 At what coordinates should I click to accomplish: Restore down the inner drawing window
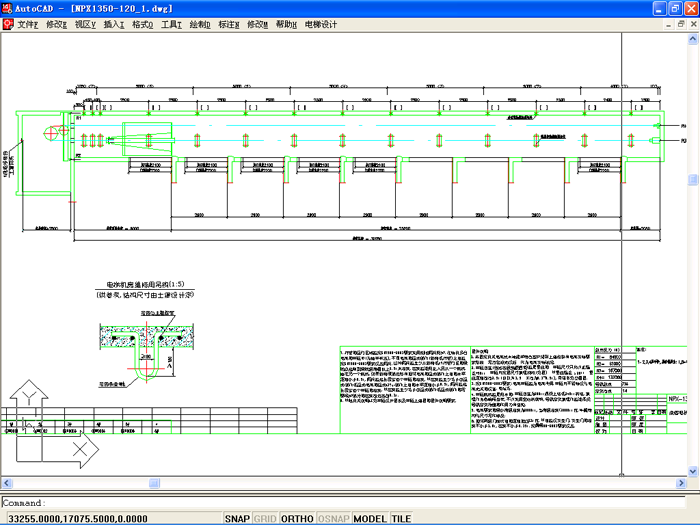678,23
